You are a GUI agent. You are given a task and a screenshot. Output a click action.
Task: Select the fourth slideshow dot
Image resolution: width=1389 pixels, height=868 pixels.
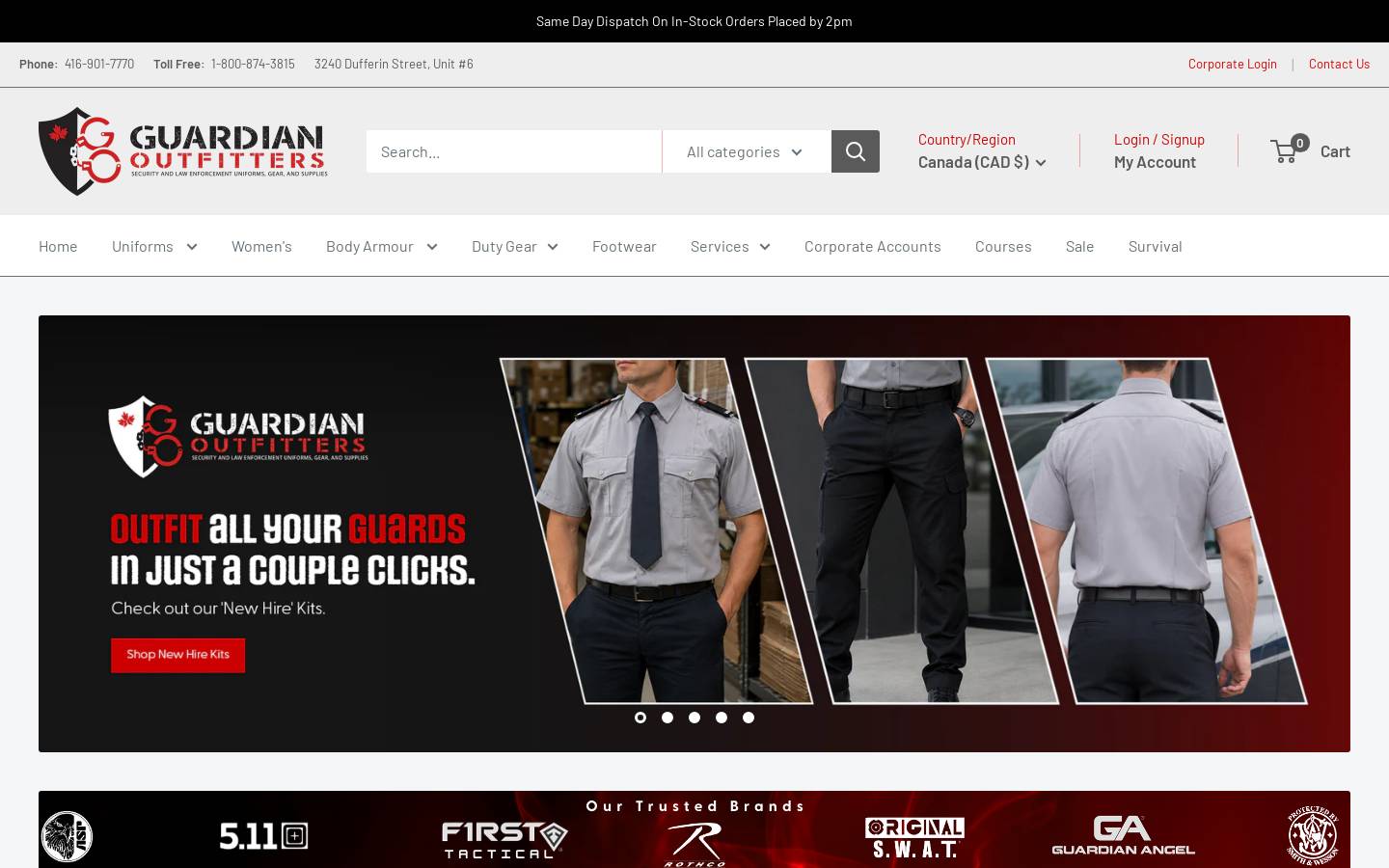(722, 718)
